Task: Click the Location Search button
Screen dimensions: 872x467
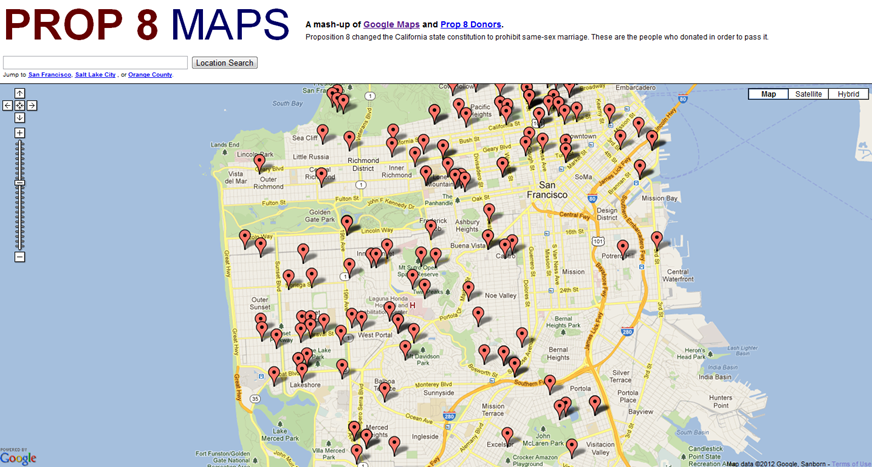Action: coord(225,63)
